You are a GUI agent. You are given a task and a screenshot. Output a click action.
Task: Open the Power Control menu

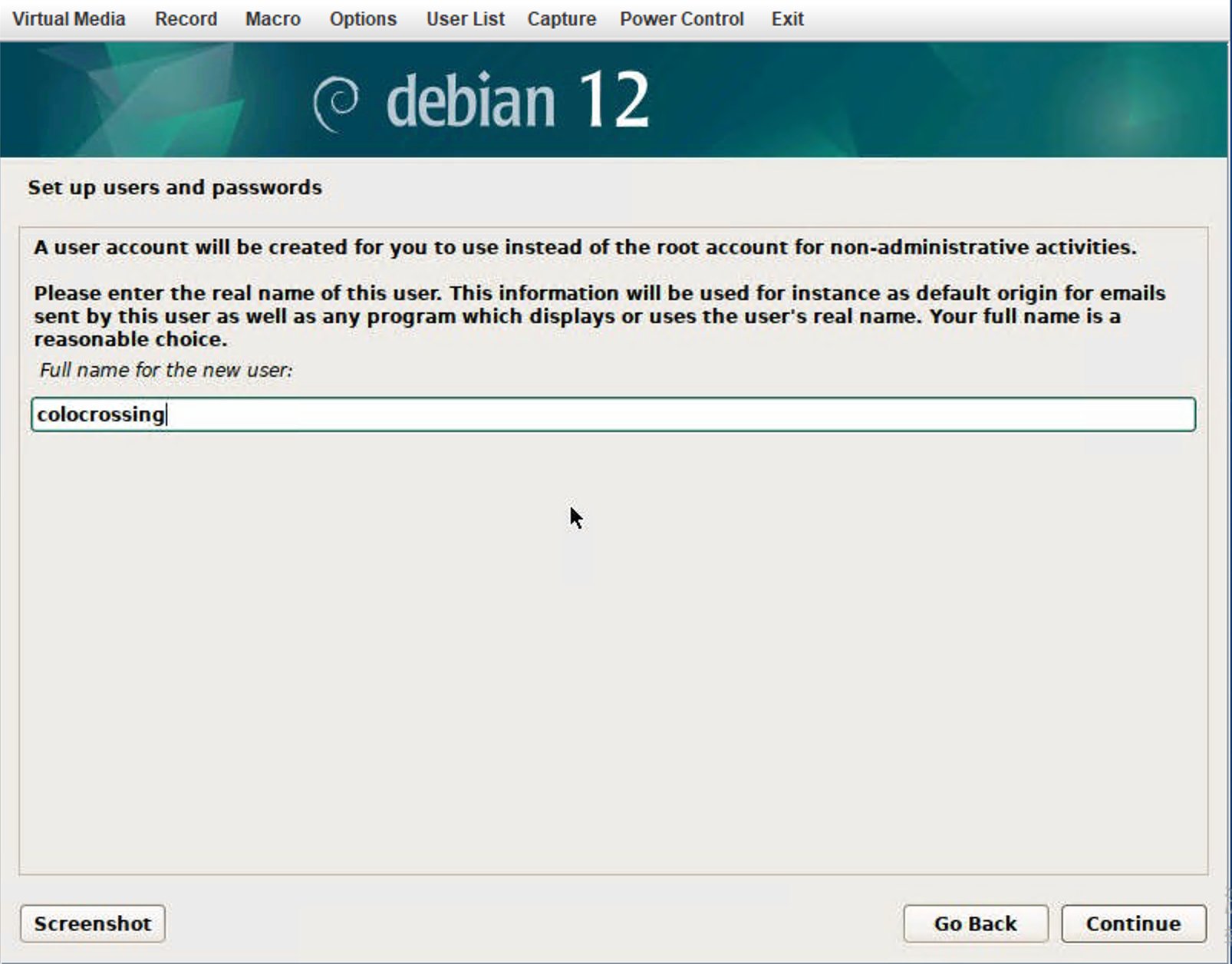click(681, 19)
